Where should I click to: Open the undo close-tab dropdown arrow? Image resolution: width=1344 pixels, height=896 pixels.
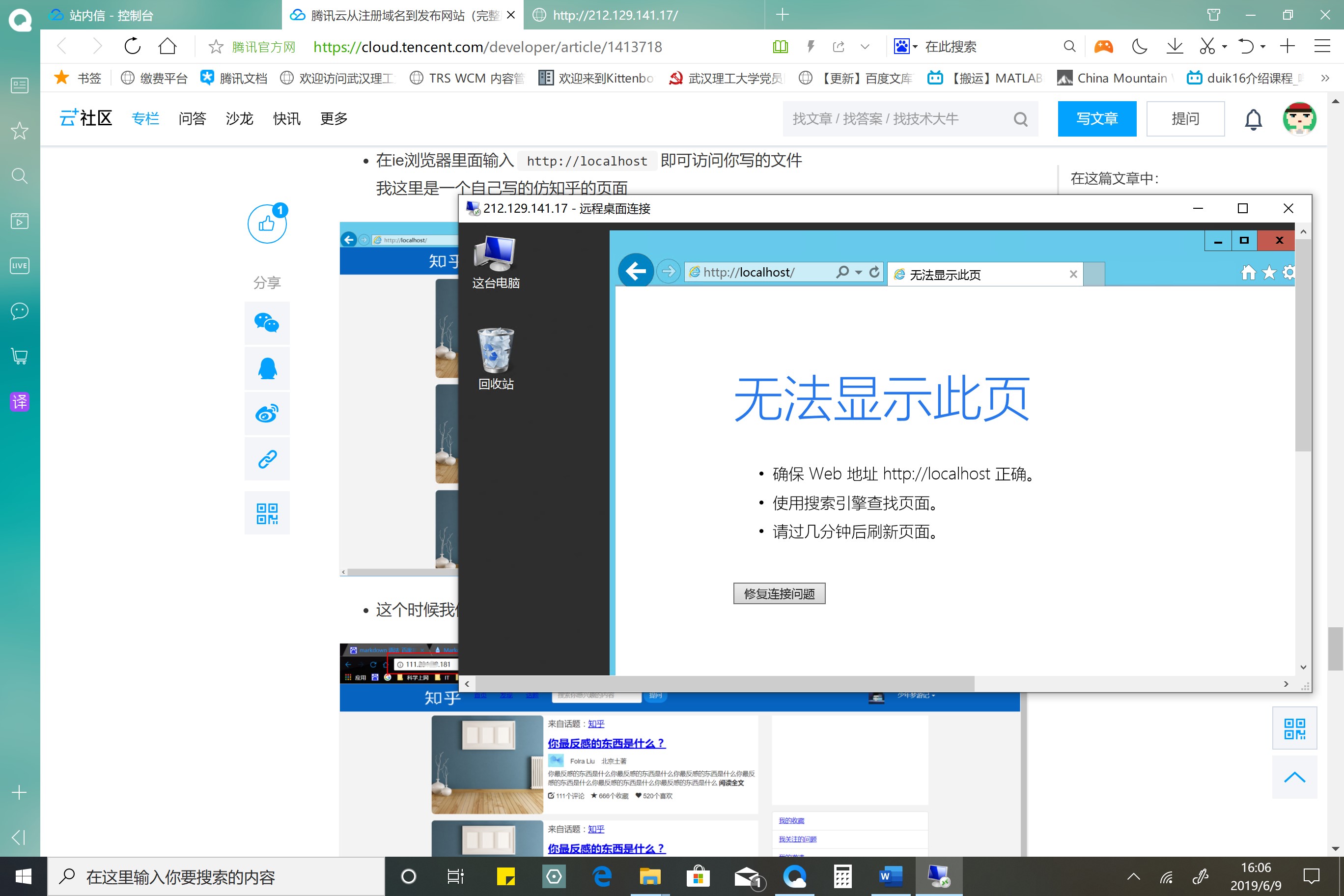(x=1263, y=47)
